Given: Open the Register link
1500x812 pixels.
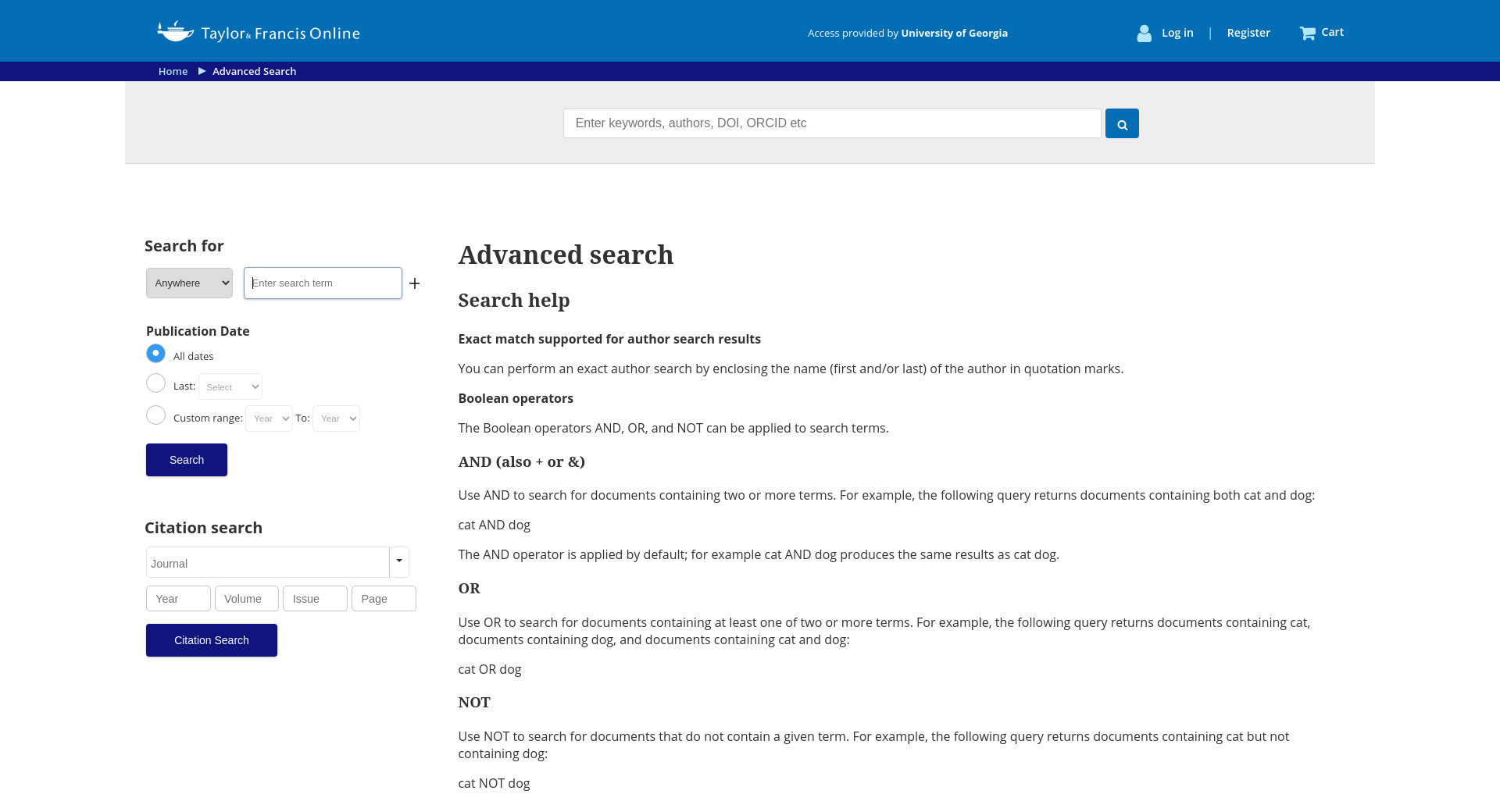Looking at the screenshot, I should coord(1248,33).
